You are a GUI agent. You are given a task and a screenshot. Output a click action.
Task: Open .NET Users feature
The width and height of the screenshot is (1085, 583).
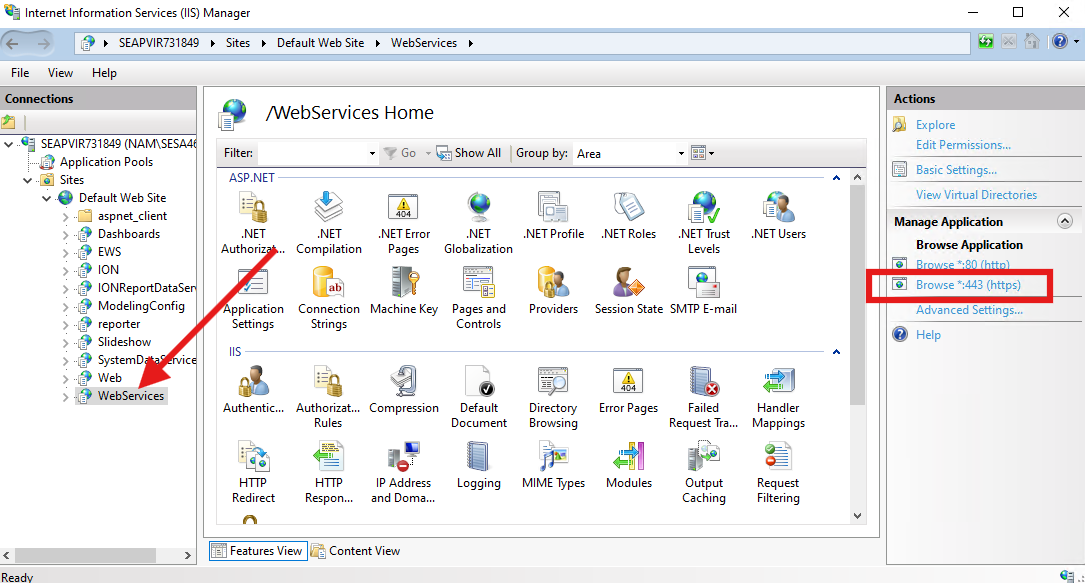pyautogui.click(x=778, y=216)
